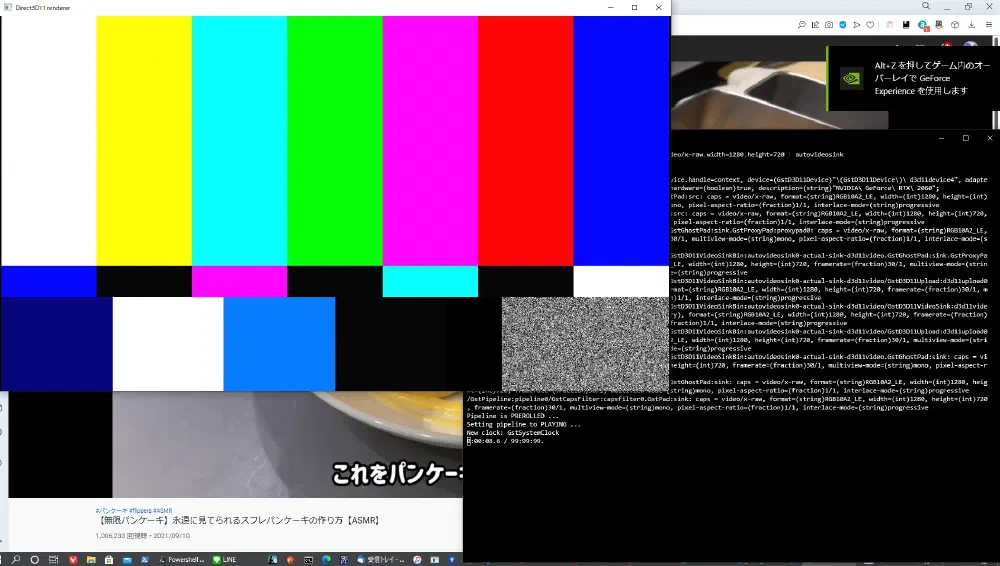
Task: Open the downloads arrow icon in browser toolbar
Action: 971,24
